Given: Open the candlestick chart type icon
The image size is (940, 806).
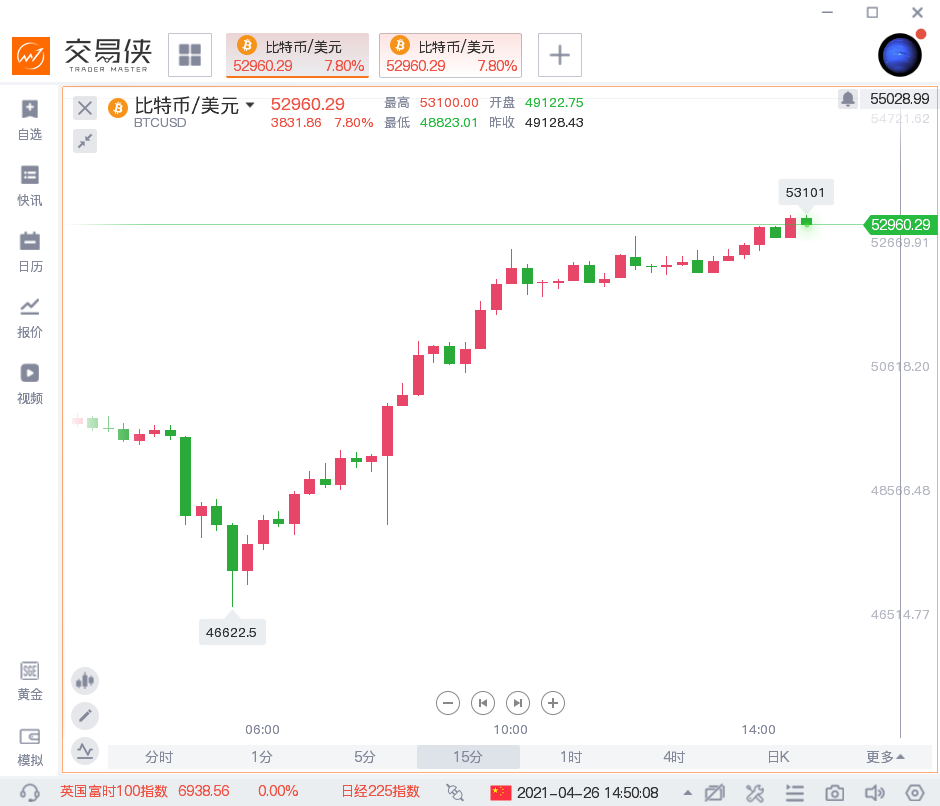Looking at the screenshot, I should 85,681.
